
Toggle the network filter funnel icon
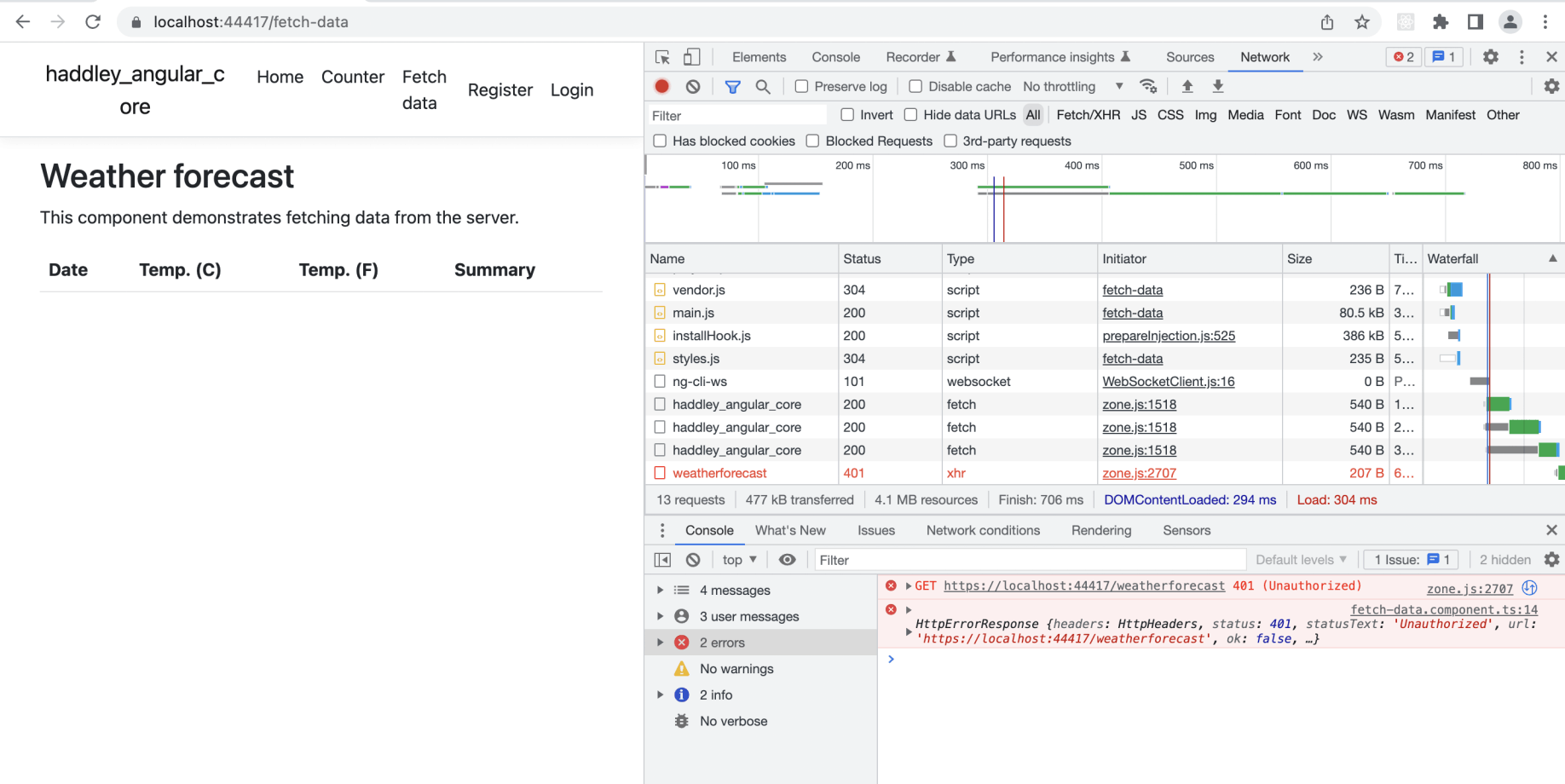tap(732, 86)
